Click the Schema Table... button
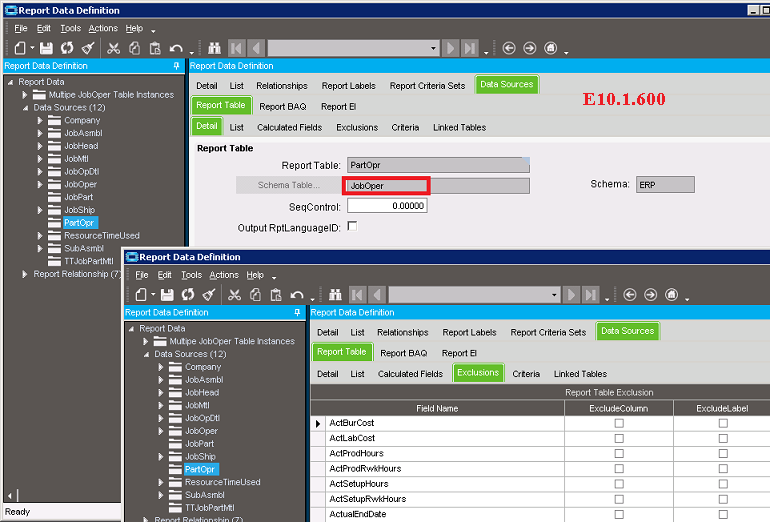The height and width of the screenshot is (522, 770). (289, 185)
